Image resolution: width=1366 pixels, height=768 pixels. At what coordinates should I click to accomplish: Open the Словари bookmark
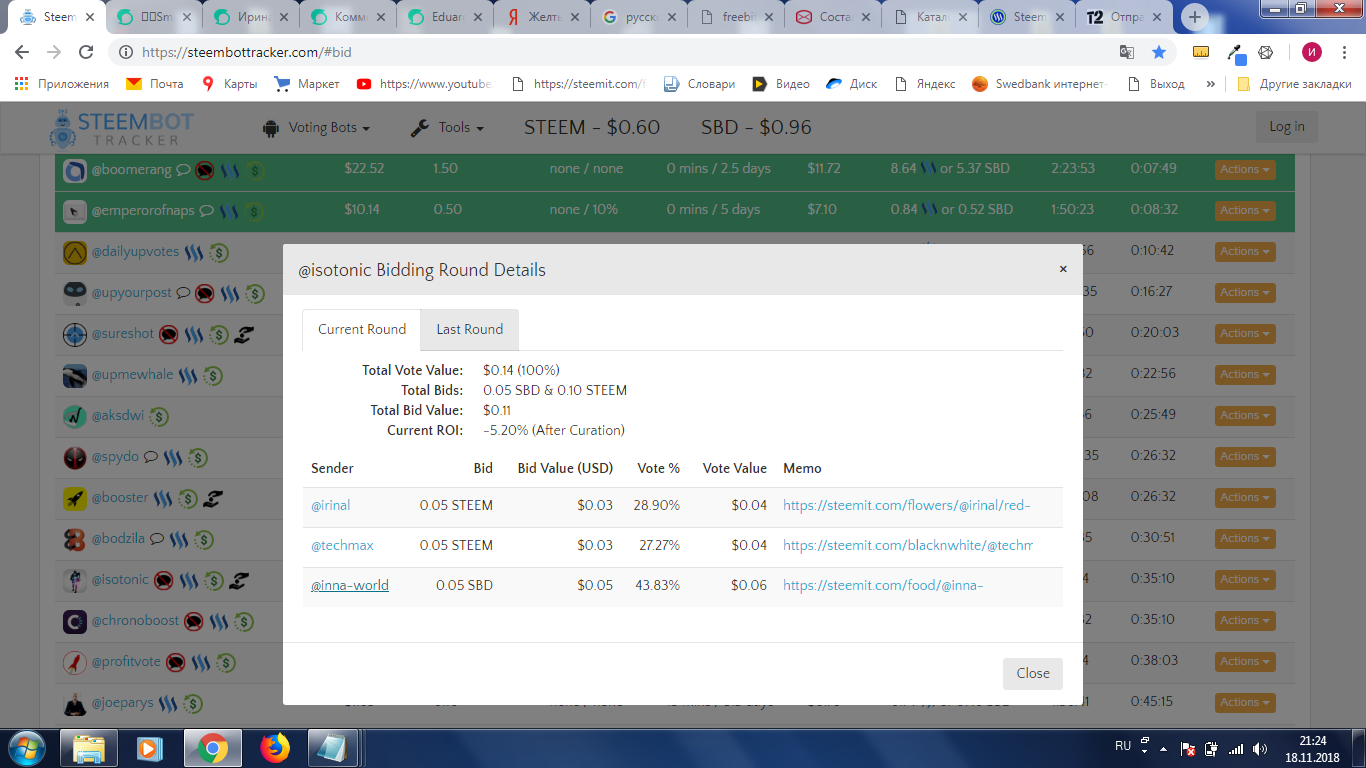pos(699,84)
